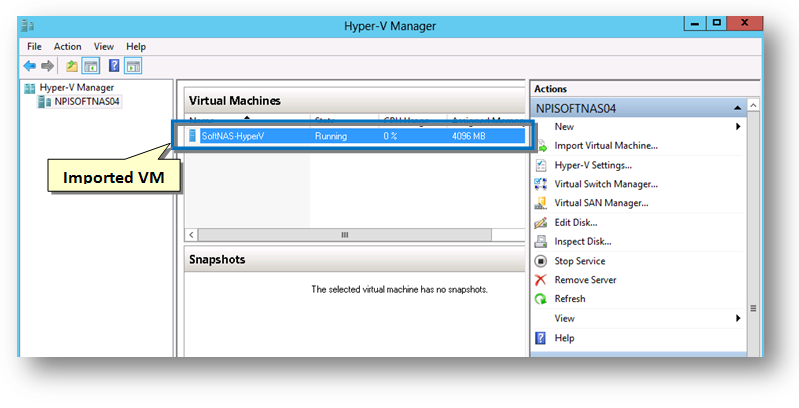Click the red X Remove Server icon
Screen dimensions: 799x408
541,280
